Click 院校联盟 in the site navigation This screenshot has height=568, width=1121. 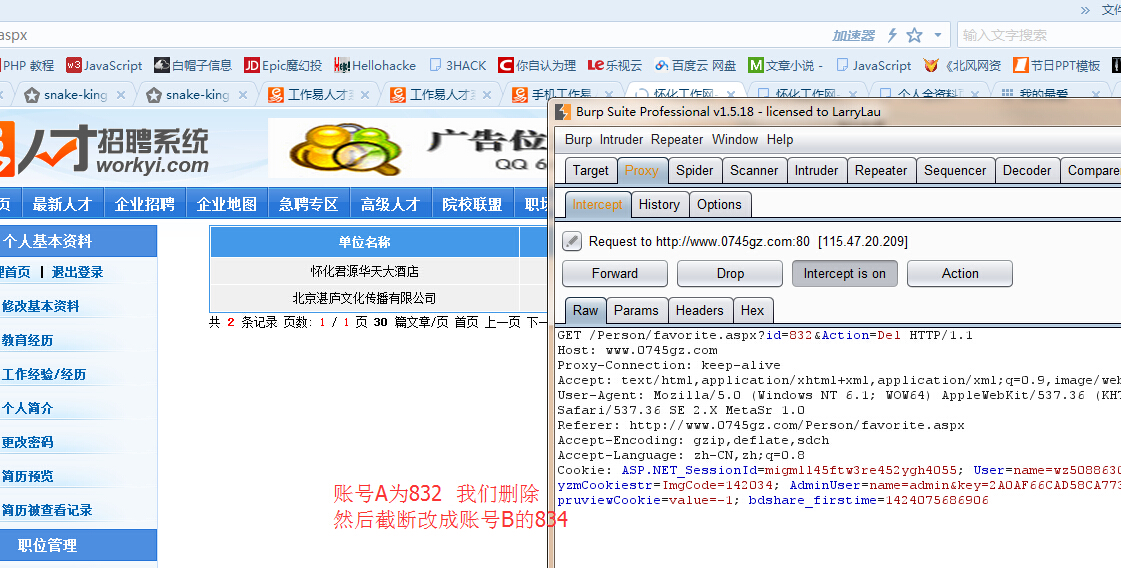473,204
